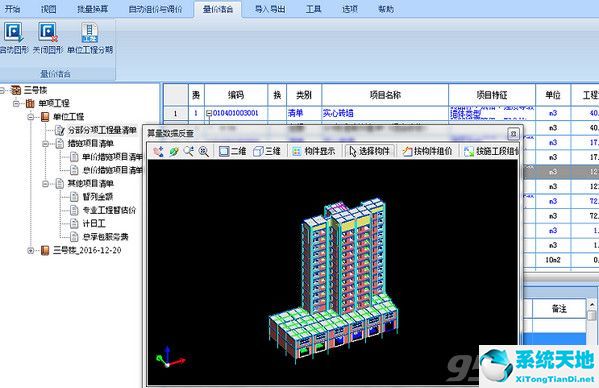Open 构件显示 options
599x388 pixels.
[314, 151]
